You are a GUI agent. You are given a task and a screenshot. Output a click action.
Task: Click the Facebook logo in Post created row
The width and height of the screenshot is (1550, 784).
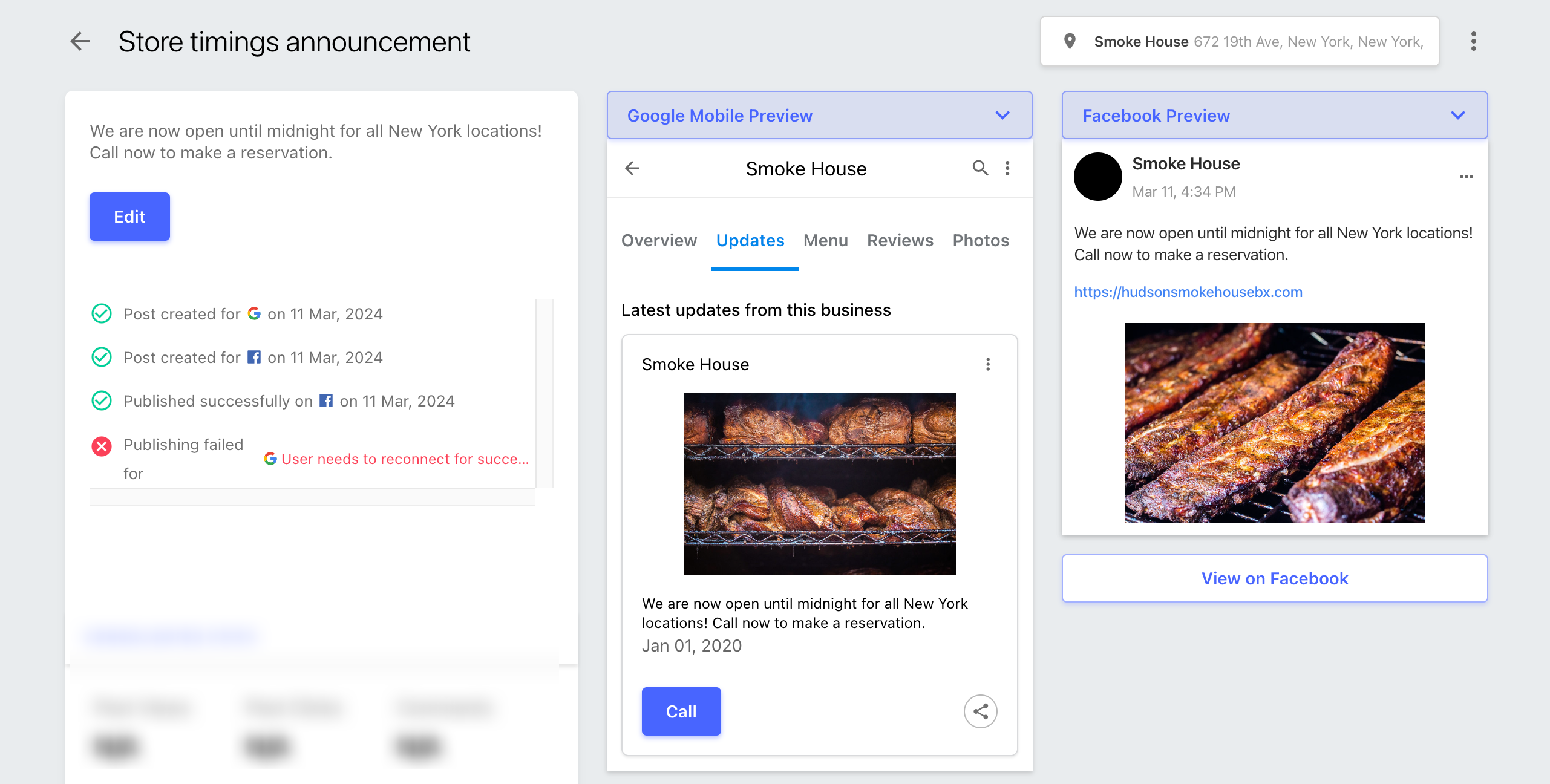pyautogui.click(x=254, y=357)
